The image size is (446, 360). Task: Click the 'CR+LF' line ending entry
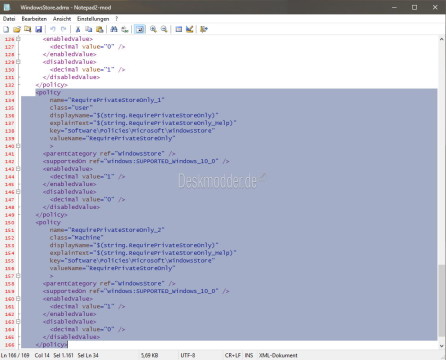click(x=232, y=355)
